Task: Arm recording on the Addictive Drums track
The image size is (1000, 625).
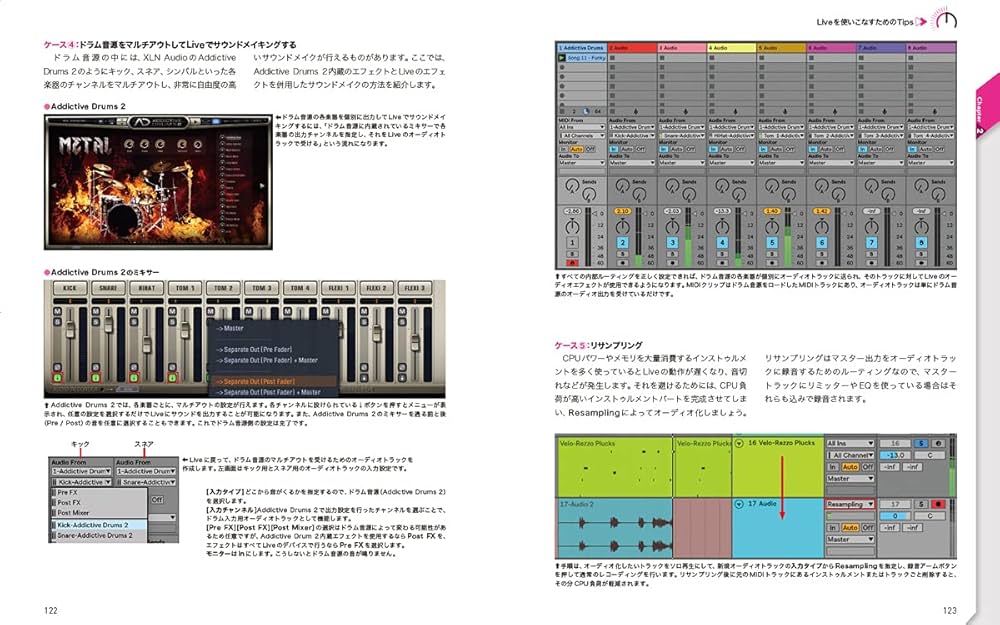Action: (573, 260)
